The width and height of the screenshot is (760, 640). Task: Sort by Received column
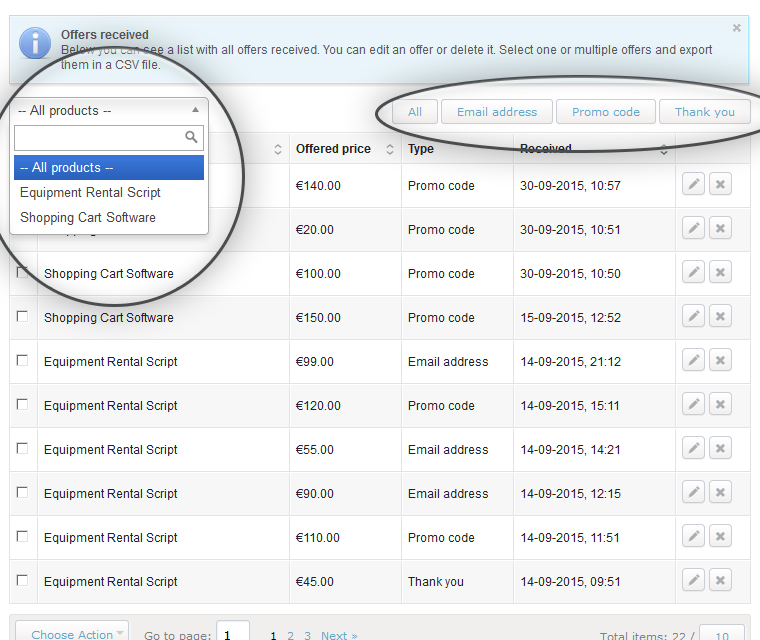664,149
